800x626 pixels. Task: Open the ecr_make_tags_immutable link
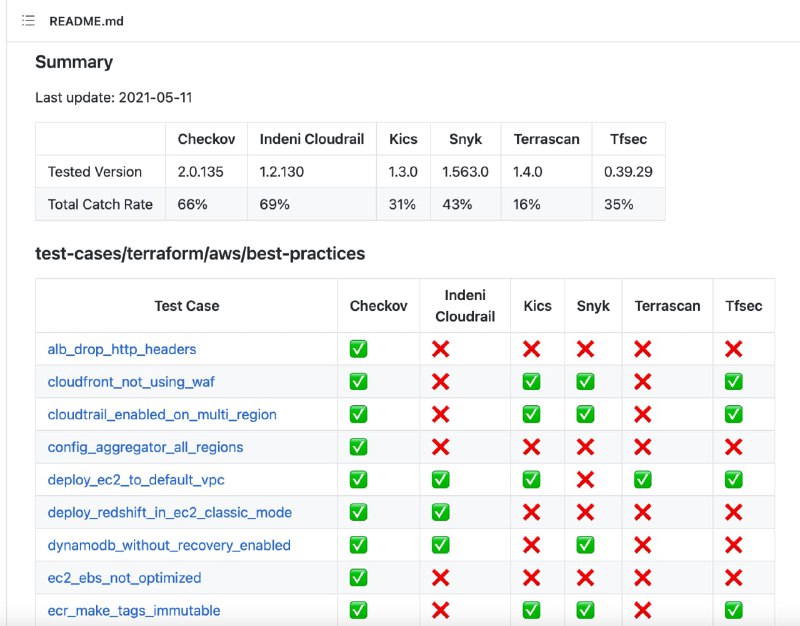134,611
